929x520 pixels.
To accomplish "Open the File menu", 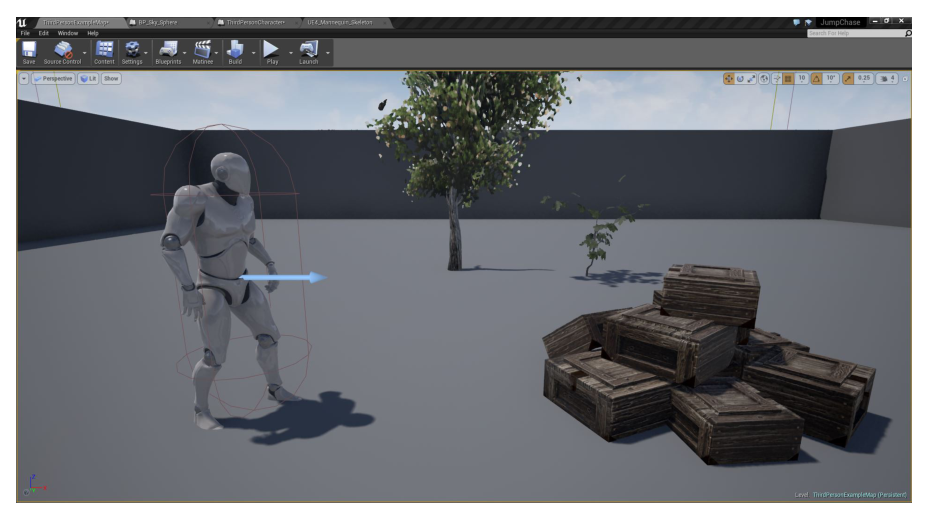I will coord(25,33).
